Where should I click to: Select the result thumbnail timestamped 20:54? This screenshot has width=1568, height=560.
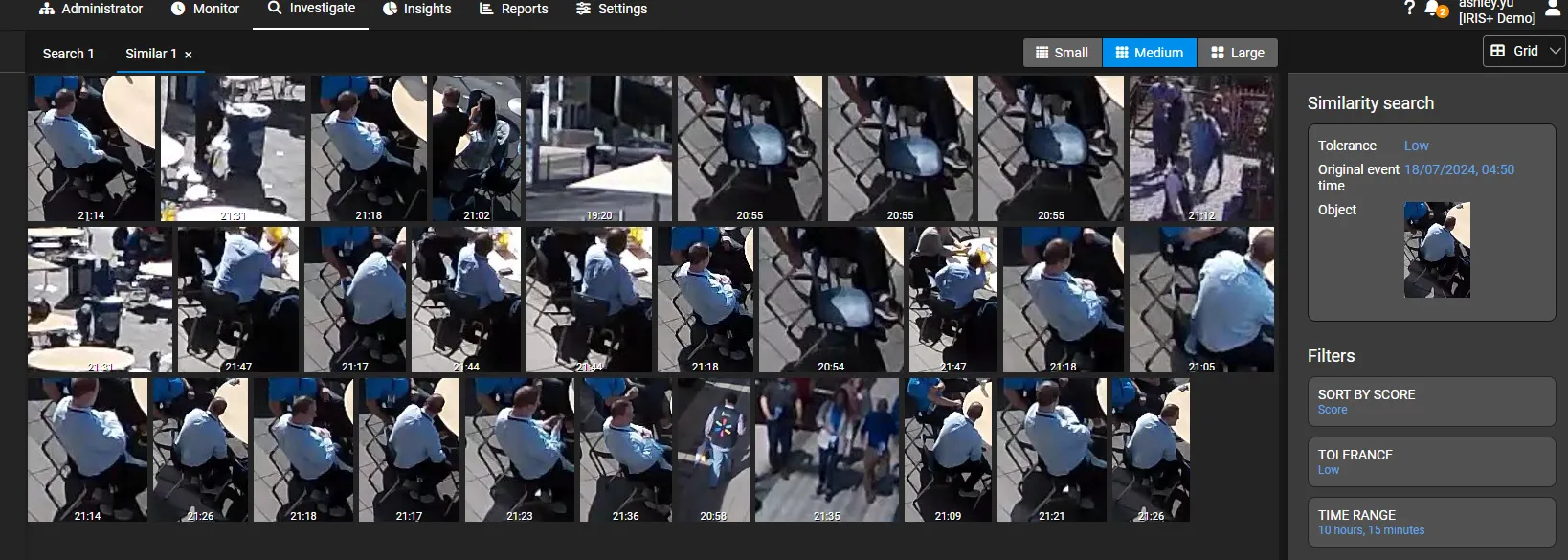point(831,300)
